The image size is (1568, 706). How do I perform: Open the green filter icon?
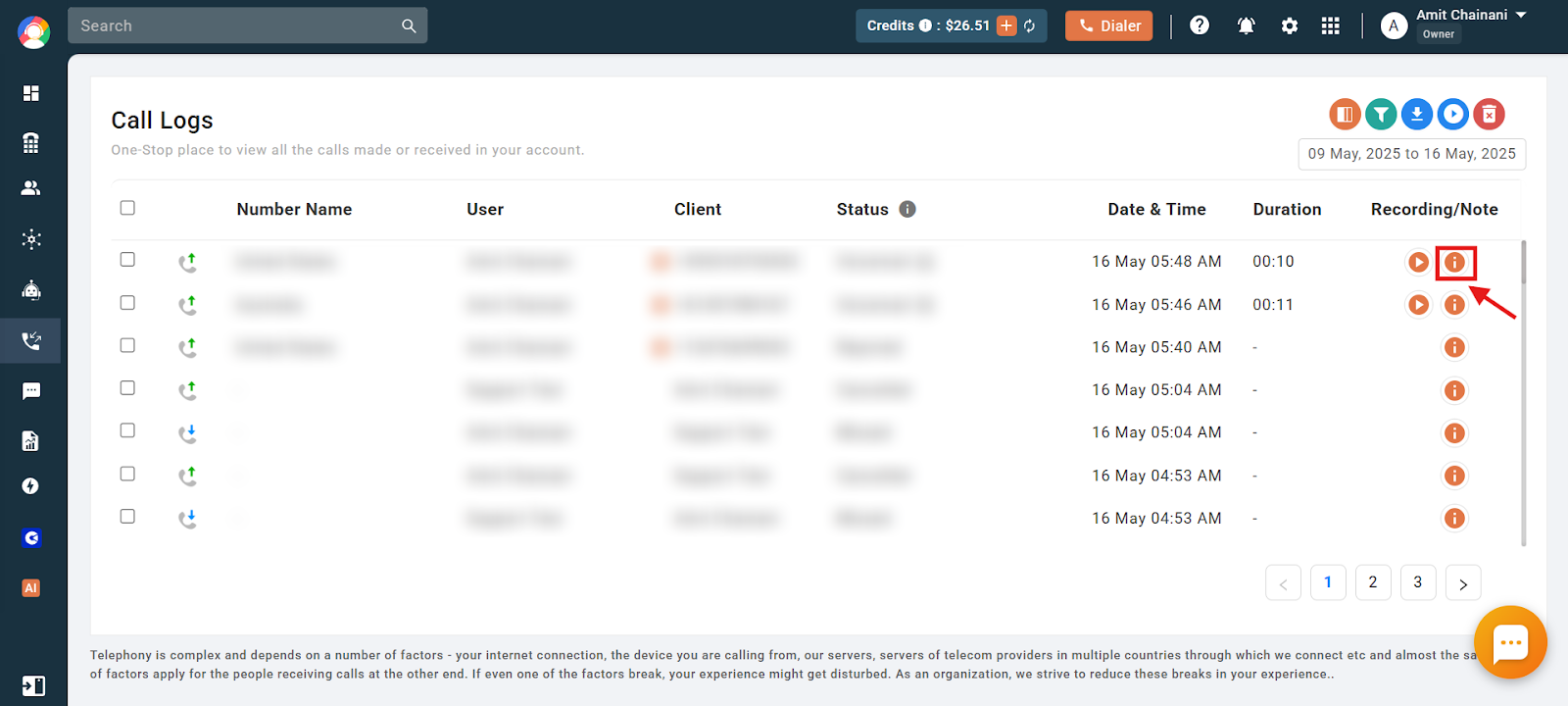1381,115
